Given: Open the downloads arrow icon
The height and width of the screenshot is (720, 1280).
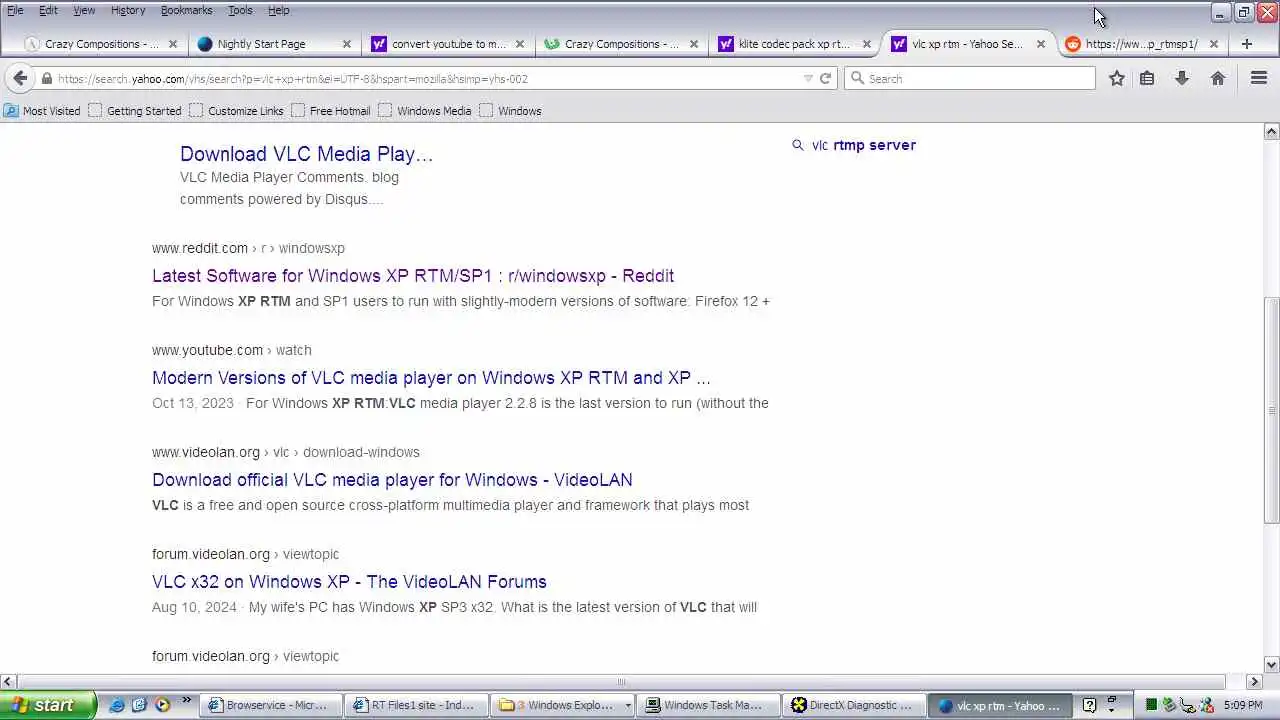Looking at the screenshot, I should pos(1182,78).
